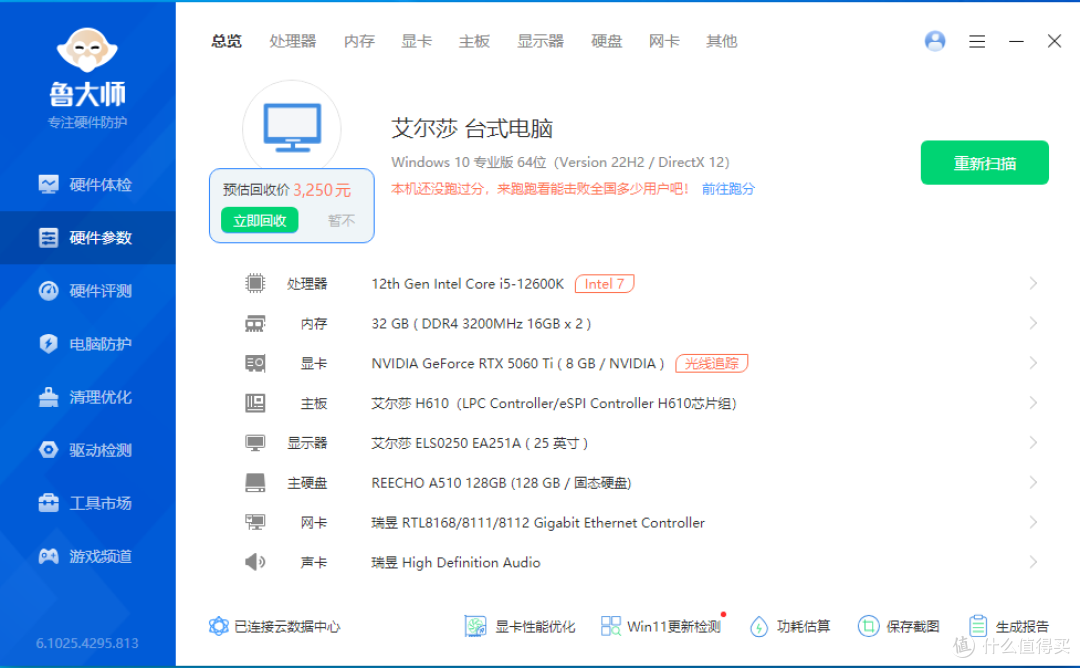This screenshot has height=668, width=1080.
Task: Select 硬件参数 in the sidebar
Action: [87, 238]
